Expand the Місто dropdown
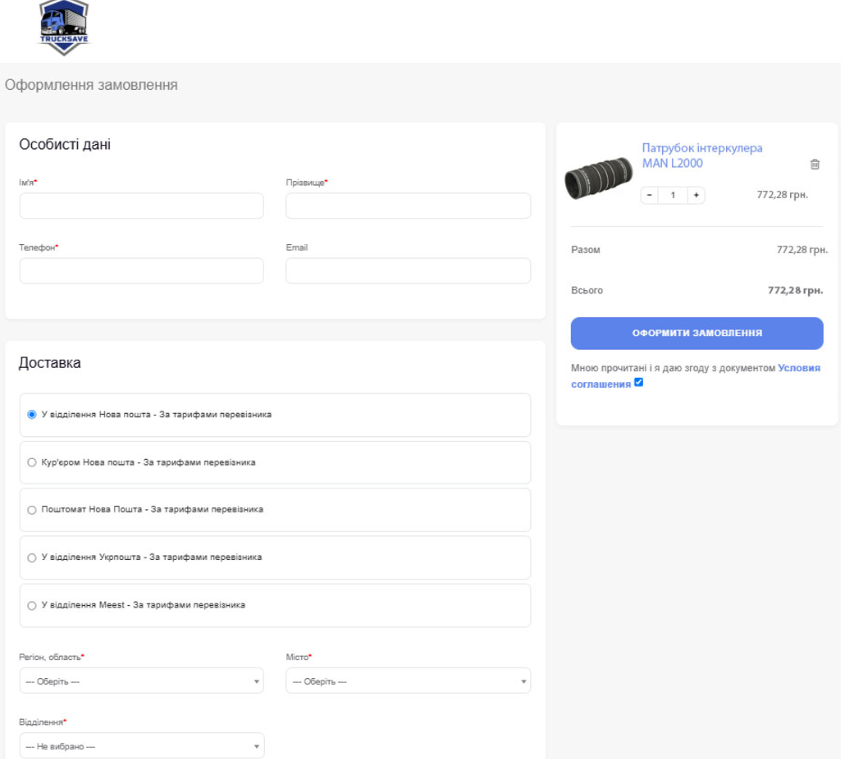Screen dimensions: 843x759 407,681
